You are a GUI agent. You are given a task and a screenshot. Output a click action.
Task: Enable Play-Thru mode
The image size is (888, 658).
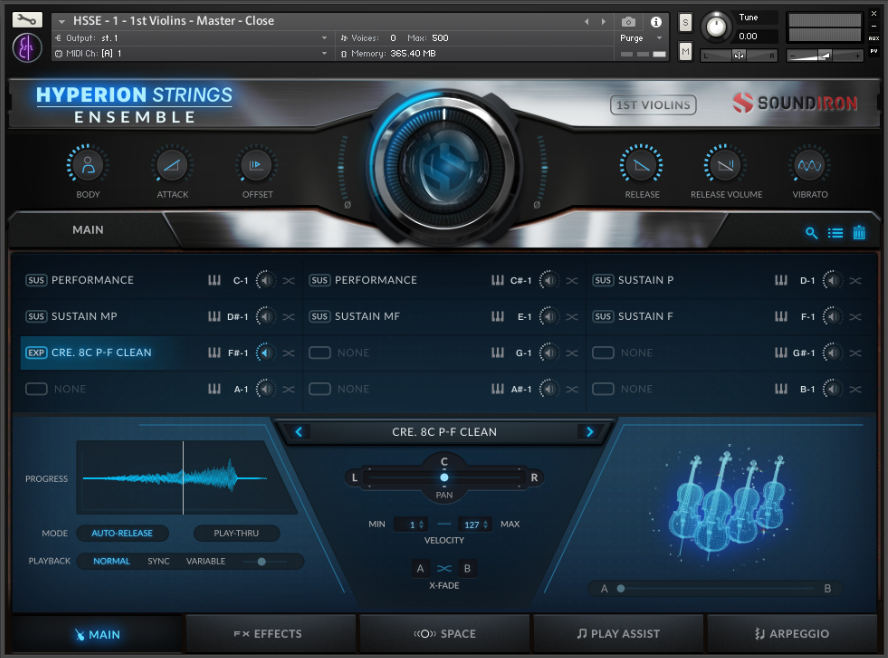tap(237, 534)
